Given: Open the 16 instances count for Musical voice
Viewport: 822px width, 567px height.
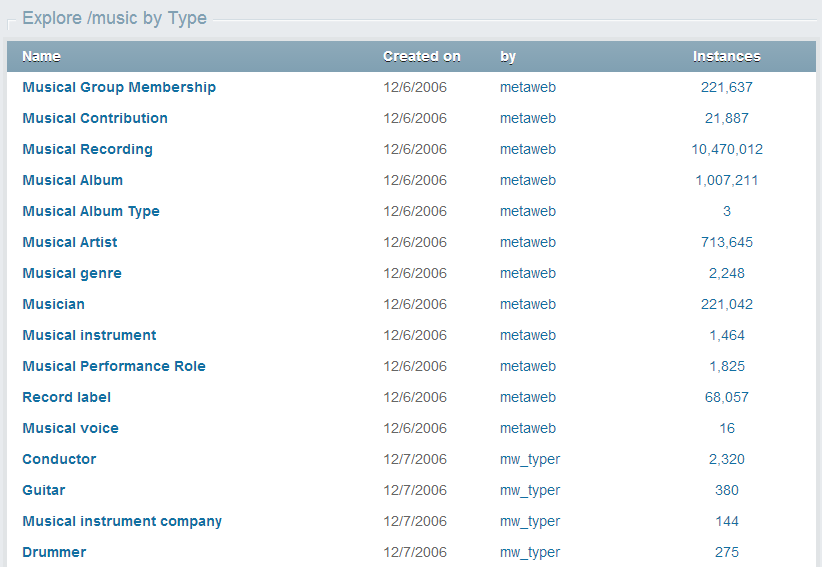Looking at the screenshot, I should pyautogui.click(x=727, y=428).
